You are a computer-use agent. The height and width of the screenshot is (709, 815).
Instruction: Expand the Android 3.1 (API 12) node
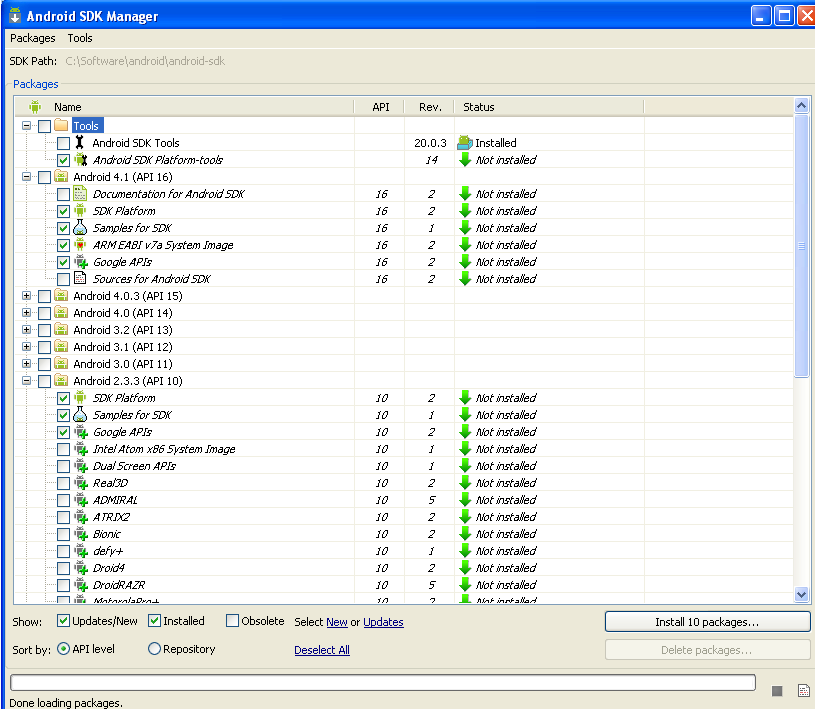click(x=27, y=347)
